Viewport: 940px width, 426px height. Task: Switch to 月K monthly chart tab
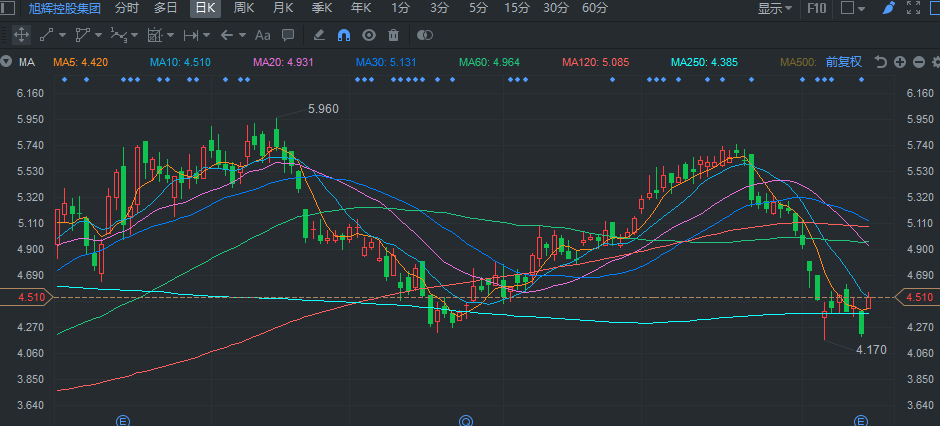coord(283,8)
